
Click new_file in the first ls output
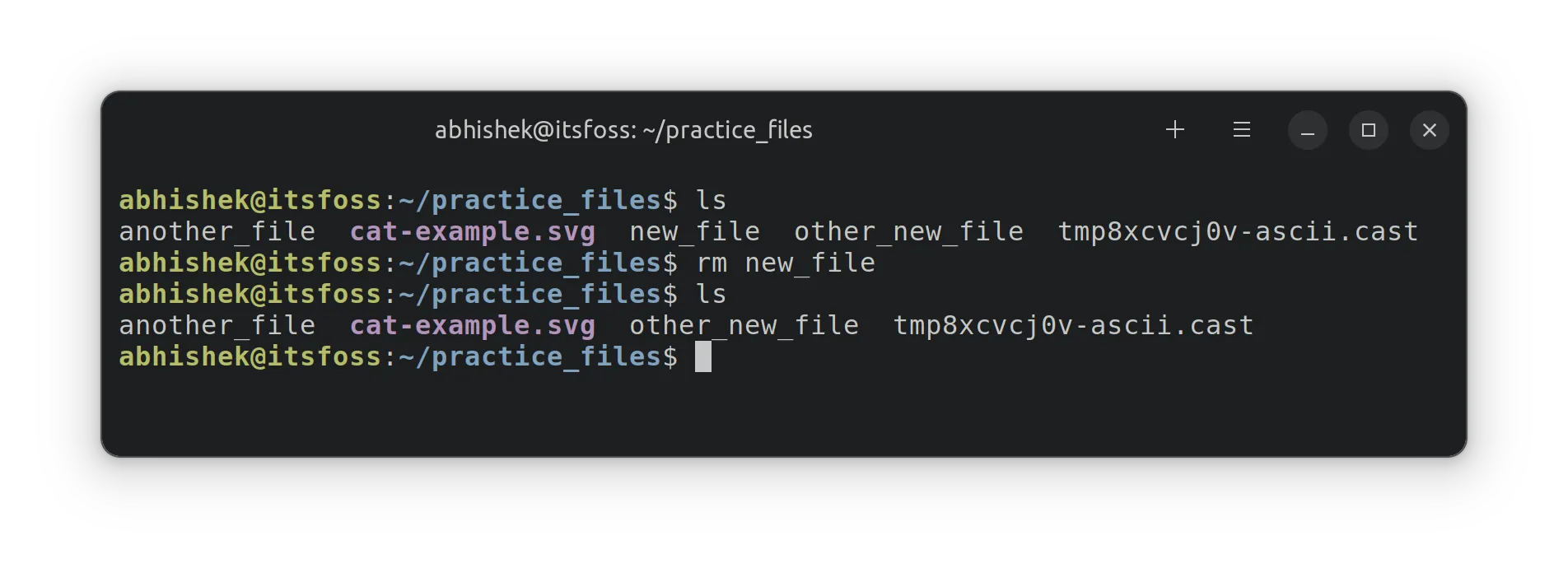tap(694, 231)
